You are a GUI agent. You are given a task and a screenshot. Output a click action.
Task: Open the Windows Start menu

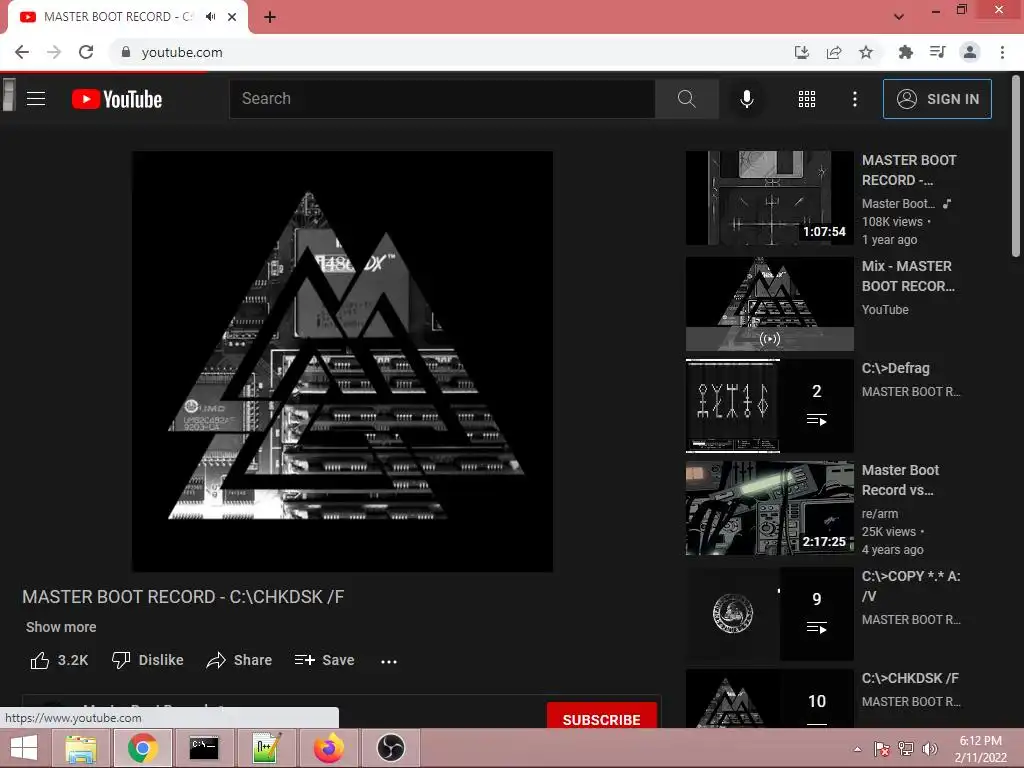coord(24,748)
